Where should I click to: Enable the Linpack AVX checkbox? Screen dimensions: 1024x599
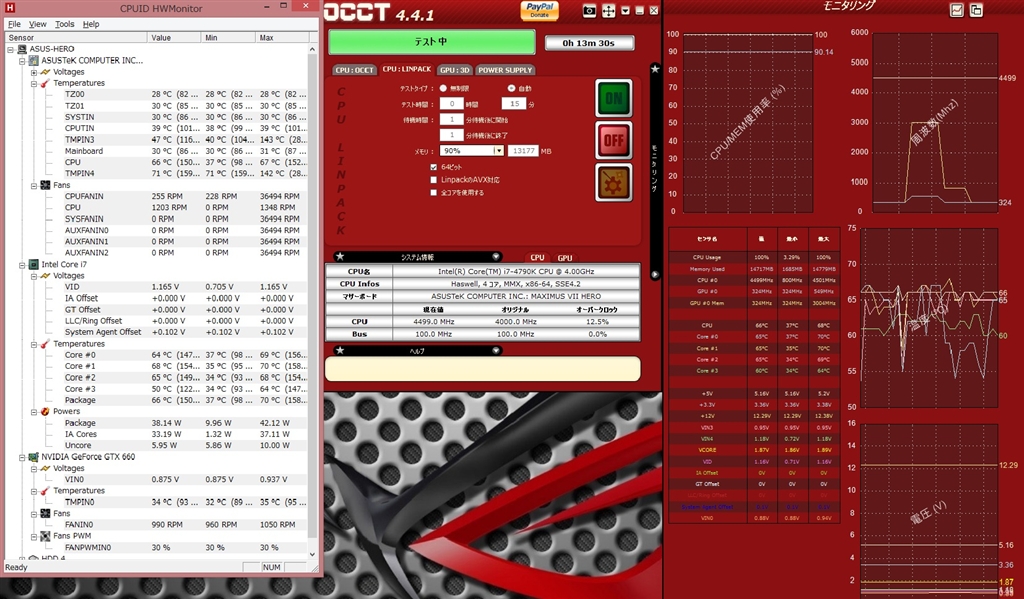434,180
